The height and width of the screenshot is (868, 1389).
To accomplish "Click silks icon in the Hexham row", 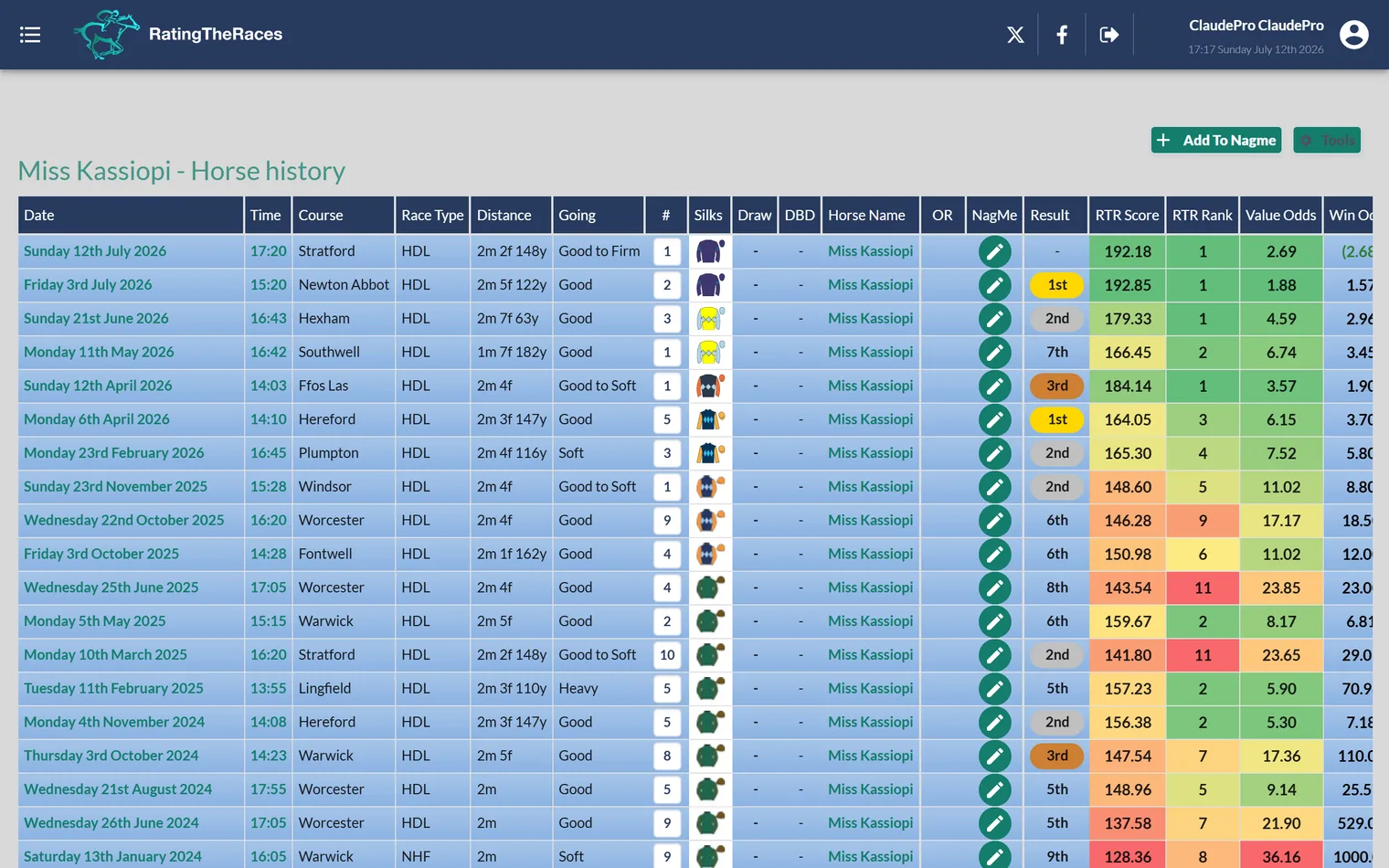I will point(710,319).
